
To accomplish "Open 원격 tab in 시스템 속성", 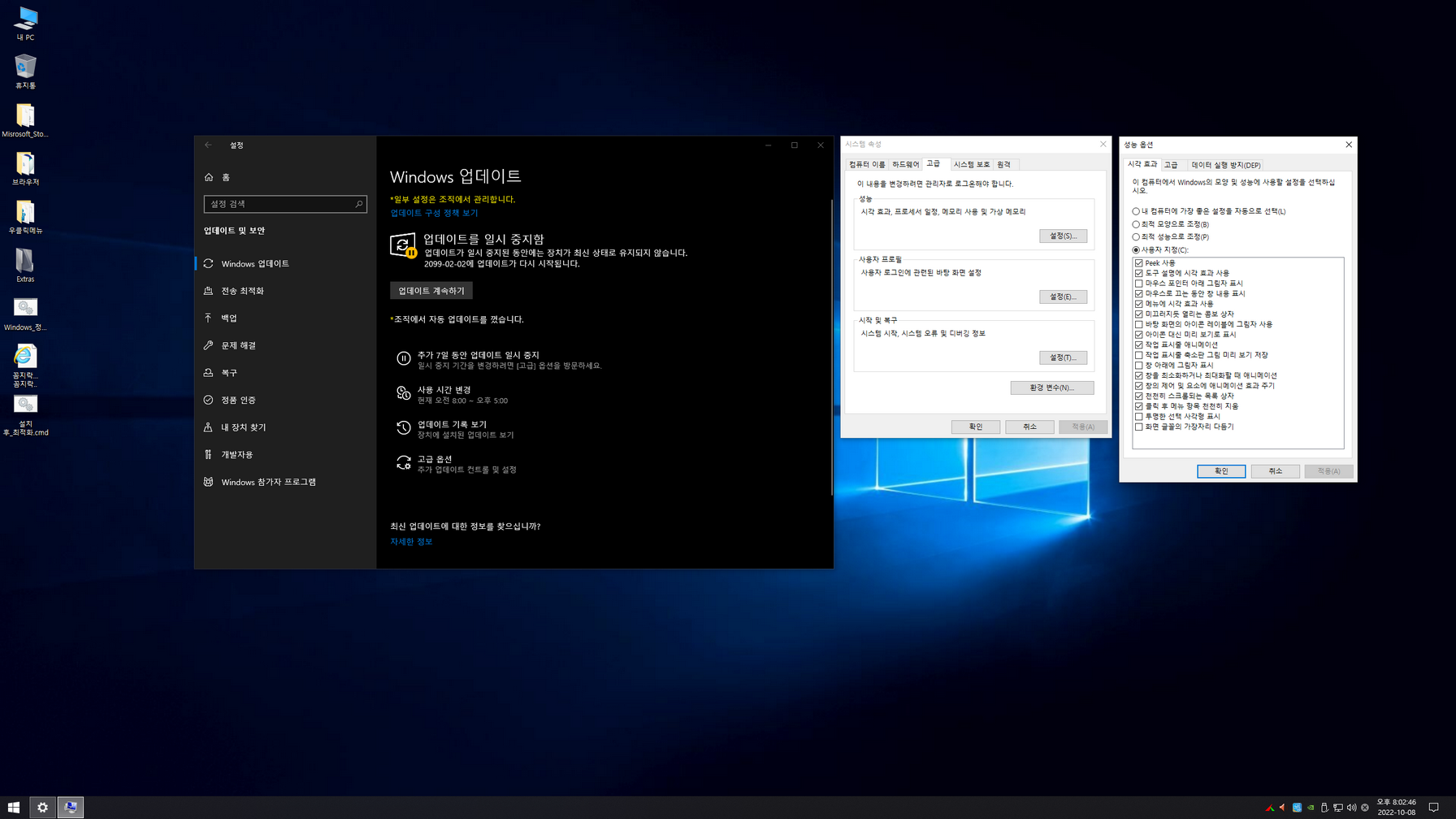I will point(1004,165).
